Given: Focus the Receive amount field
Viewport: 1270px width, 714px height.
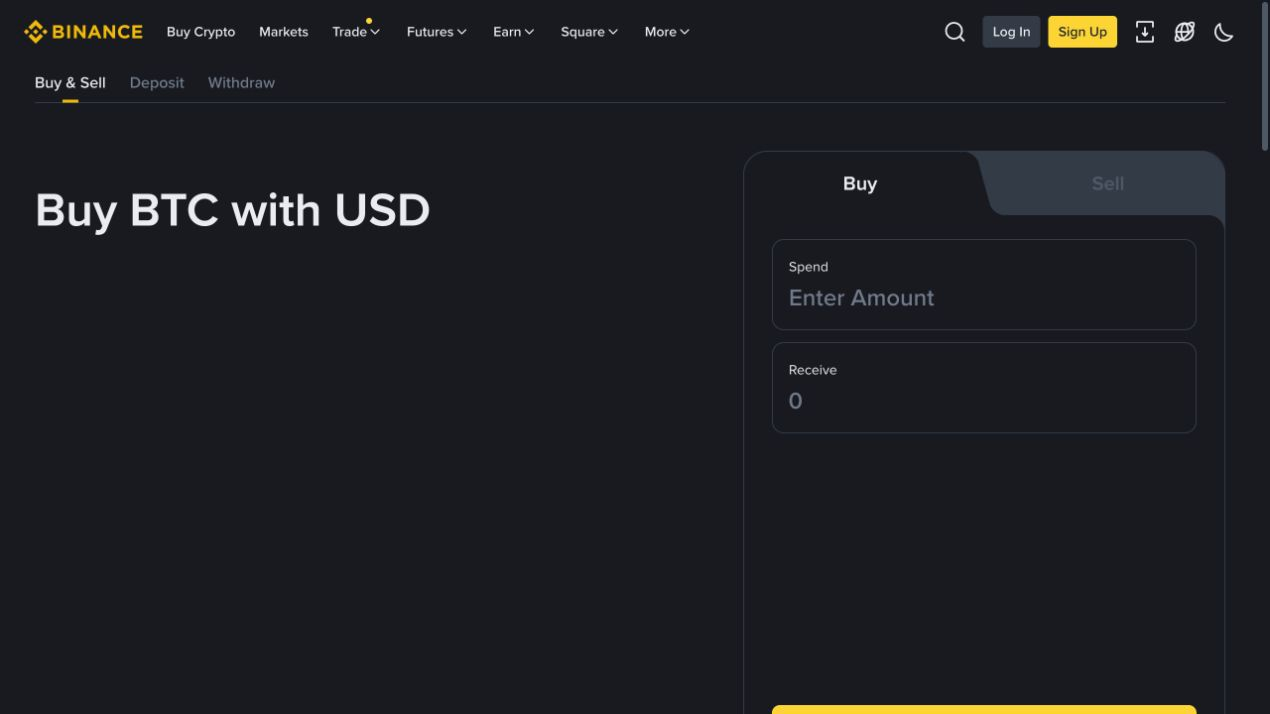Looking at the screenshot, I should [984, 388].
